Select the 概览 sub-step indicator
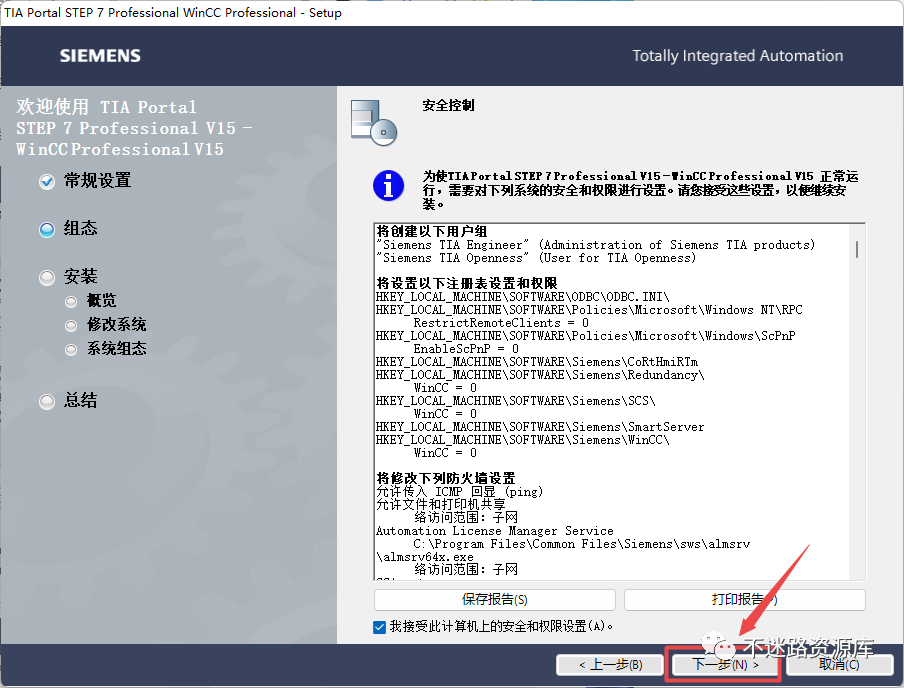Viewport: 904px width, 688px height. [x=71, y=302]
